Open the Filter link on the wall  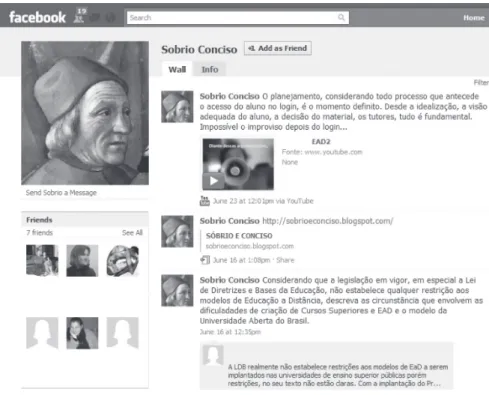click(481, 82)
